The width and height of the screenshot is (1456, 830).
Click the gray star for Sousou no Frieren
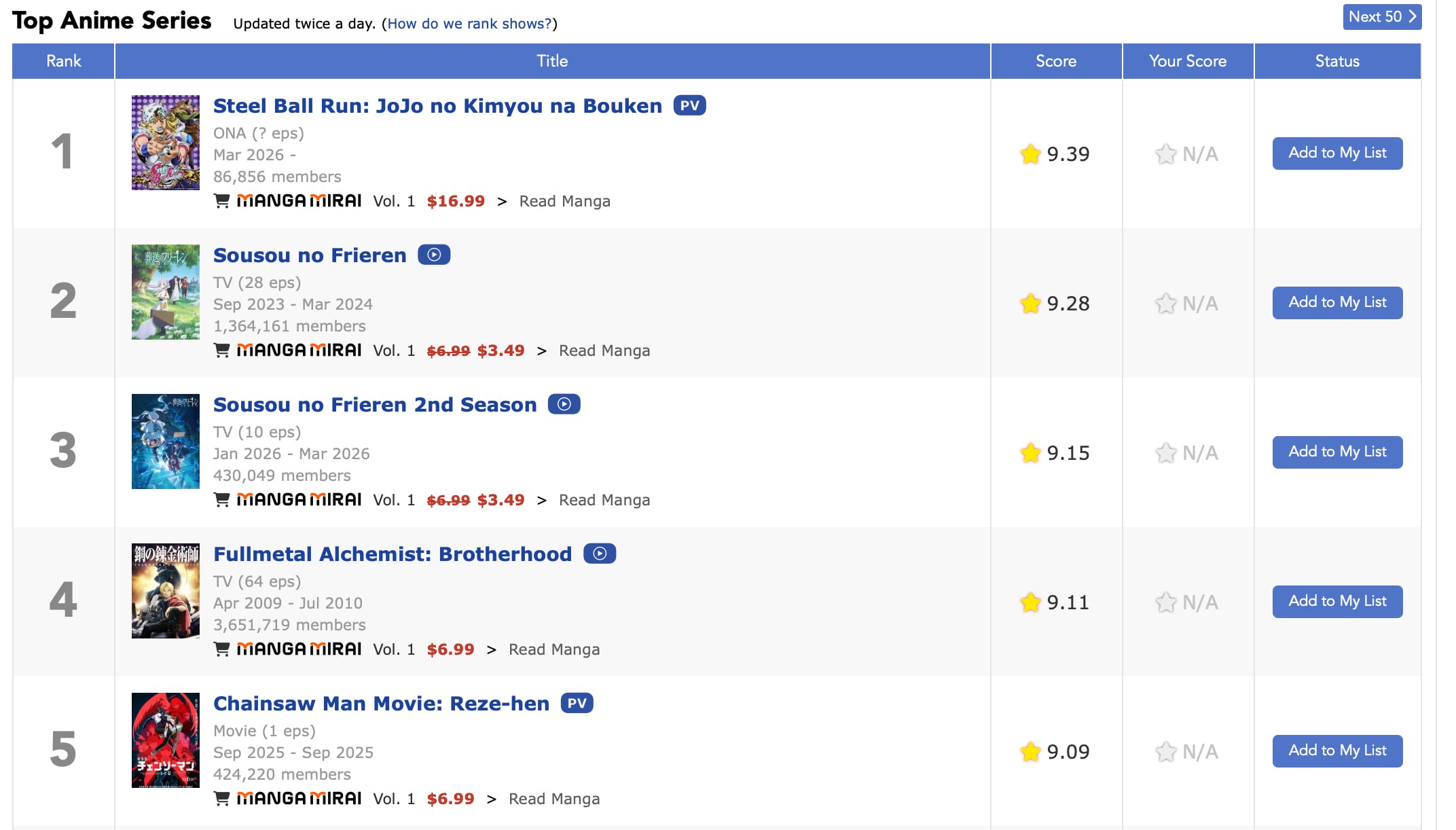click(1165, 304)
